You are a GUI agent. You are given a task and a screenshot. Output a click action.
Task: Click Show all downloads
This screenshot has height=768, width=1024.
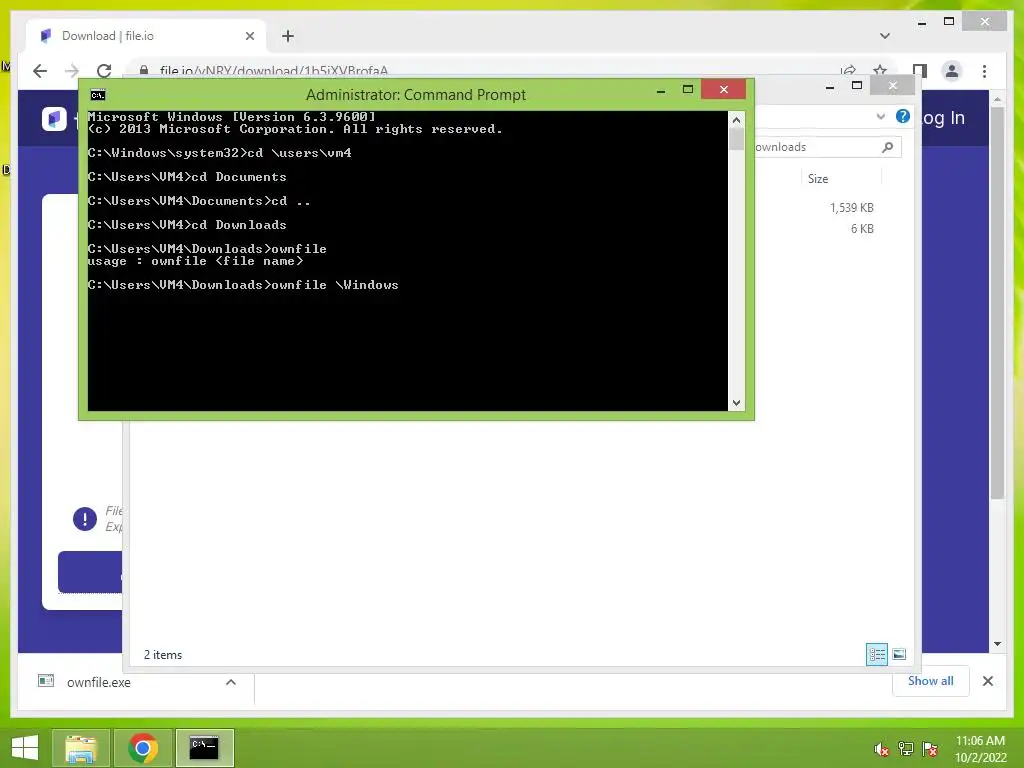[x=931, y=680]
